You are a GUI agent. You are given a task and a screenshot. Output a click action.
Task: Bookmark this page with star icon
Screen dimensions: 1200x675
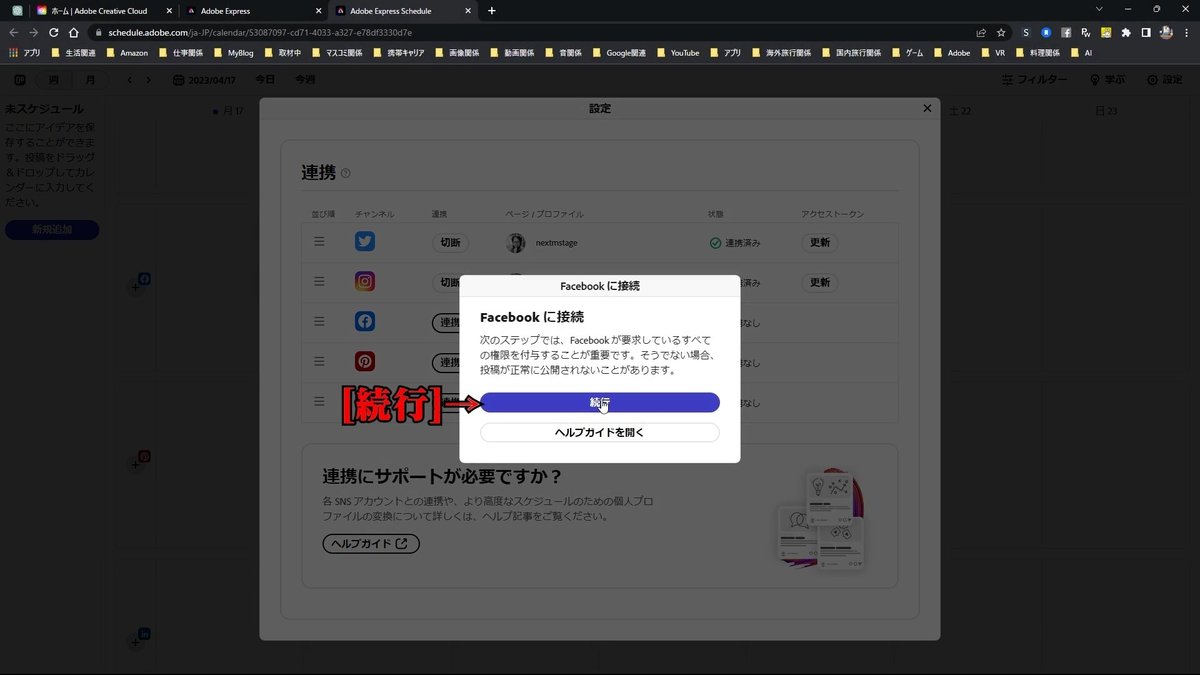pyautogui.click(x=1001, y=32)
